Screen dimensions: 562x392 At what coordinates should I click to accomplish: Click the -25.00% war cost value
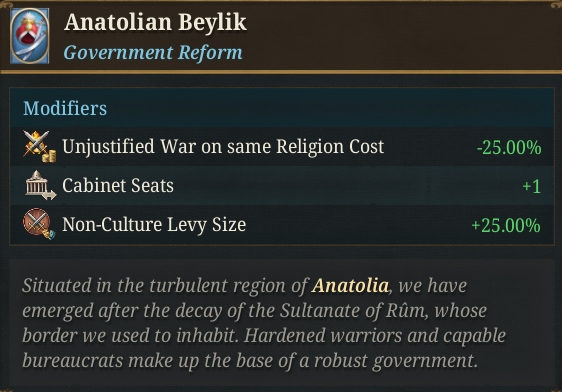click(x=509, y=147)
